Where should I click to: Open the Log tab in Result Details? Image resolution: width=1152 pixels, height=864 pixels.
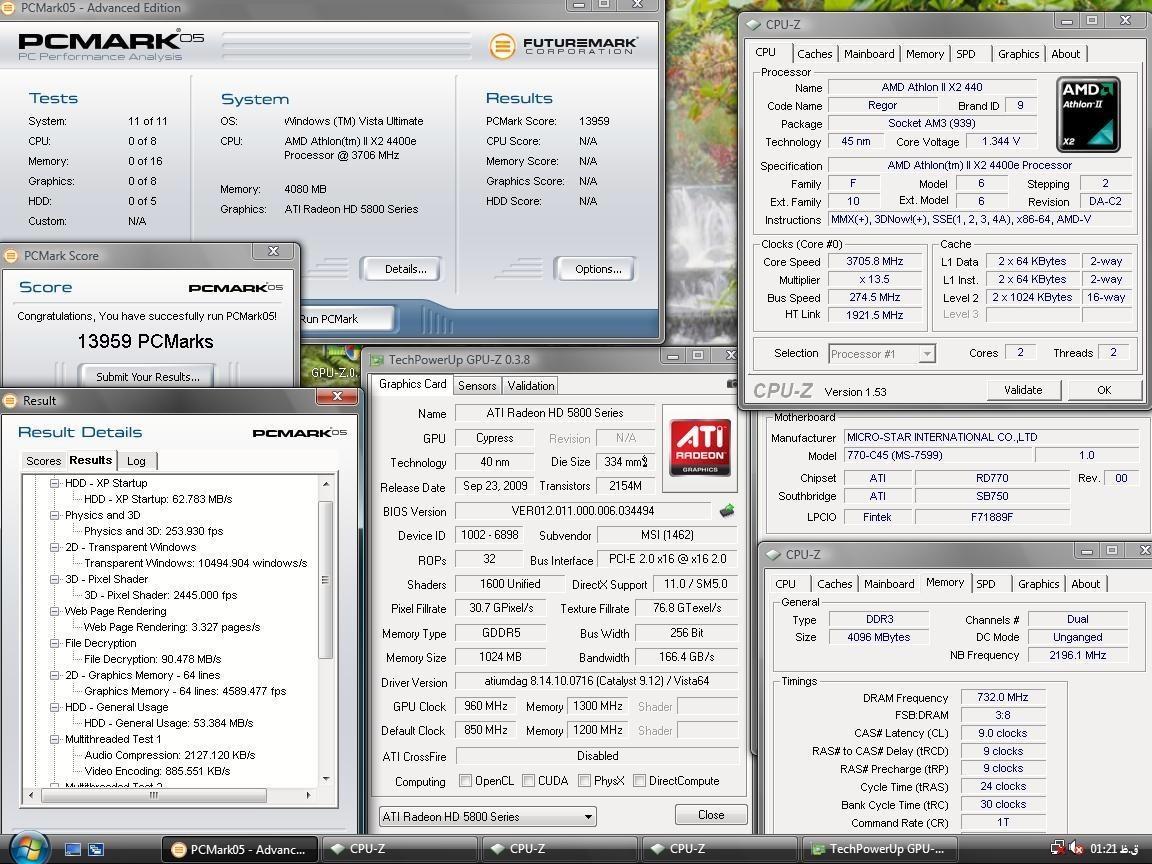point(137,461)
